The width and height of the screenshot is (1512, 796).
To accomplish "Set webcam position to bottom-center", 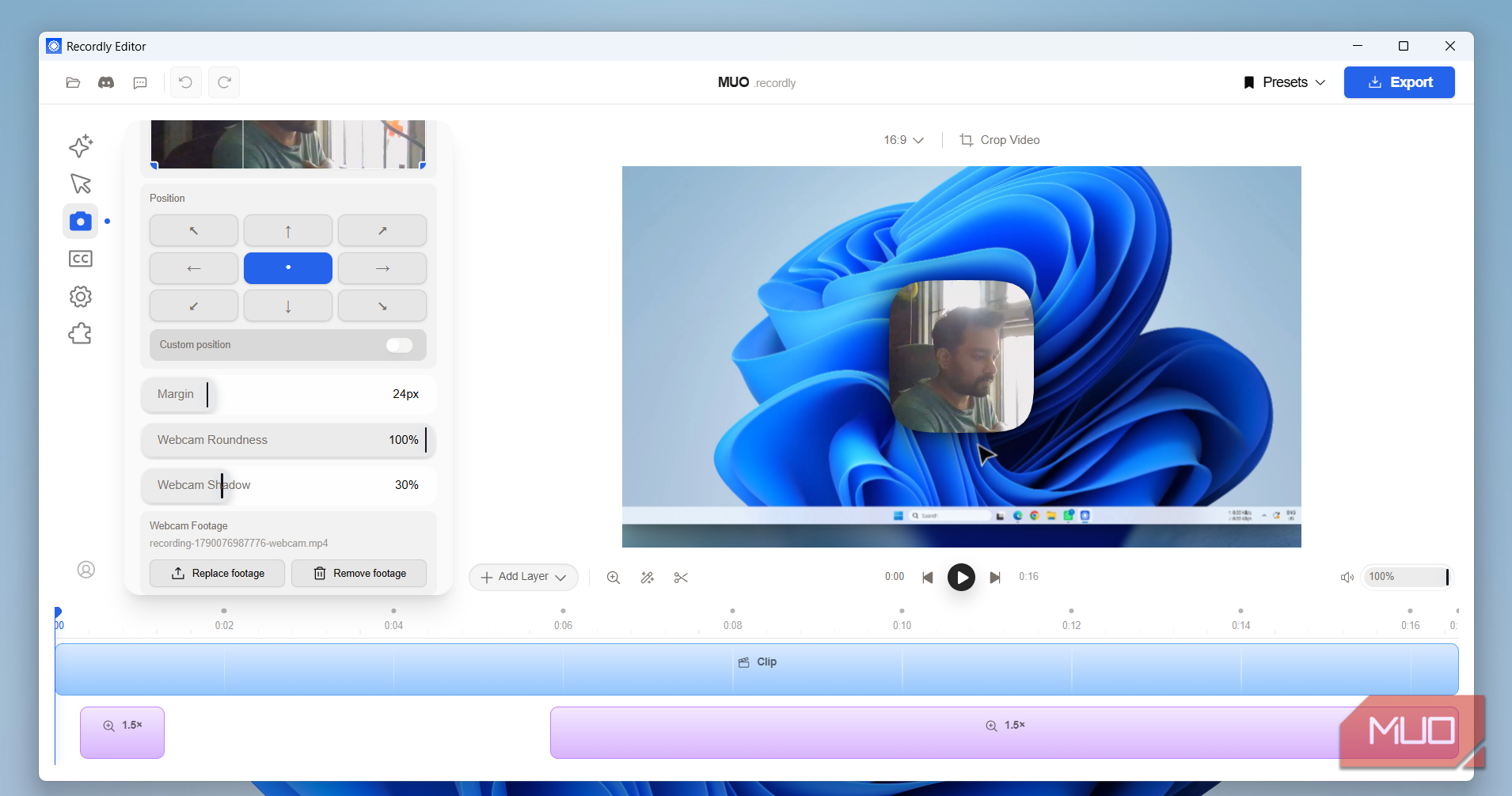I will (288, 305).
